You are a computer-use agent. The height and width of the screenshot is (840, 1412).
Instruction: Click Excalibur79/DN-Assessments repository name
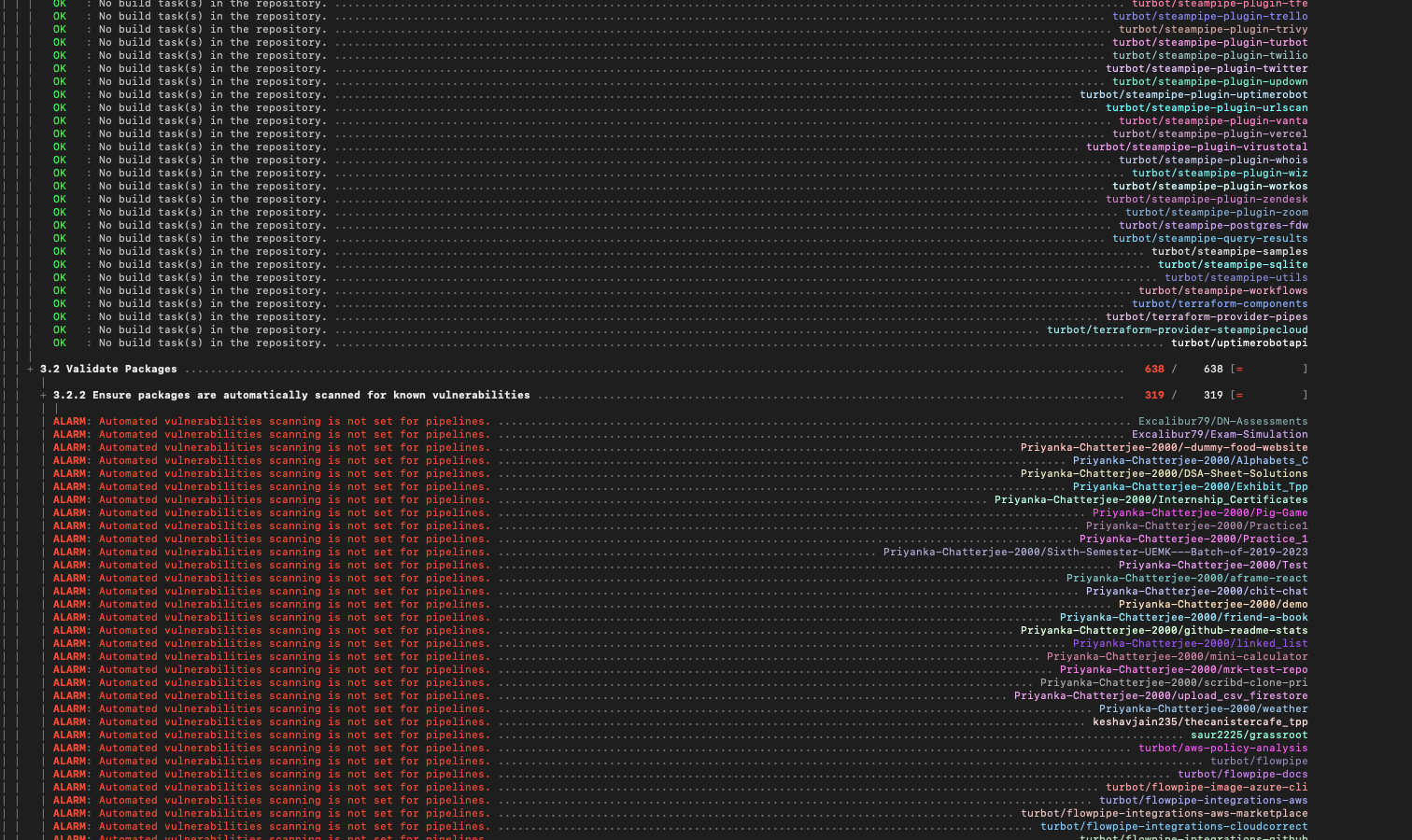click(1223, 422)
